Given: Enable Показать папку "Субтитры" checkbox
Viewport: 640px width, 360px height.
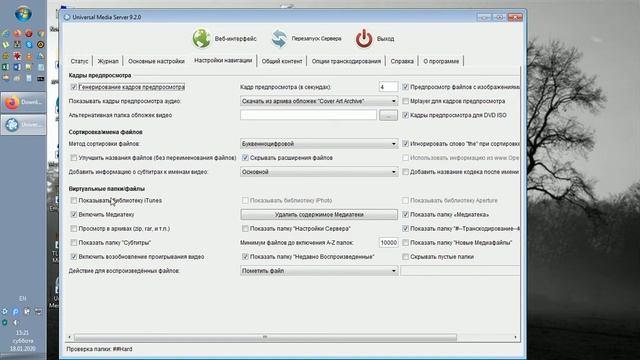Looking at the screenshot, I should (74, 242).
